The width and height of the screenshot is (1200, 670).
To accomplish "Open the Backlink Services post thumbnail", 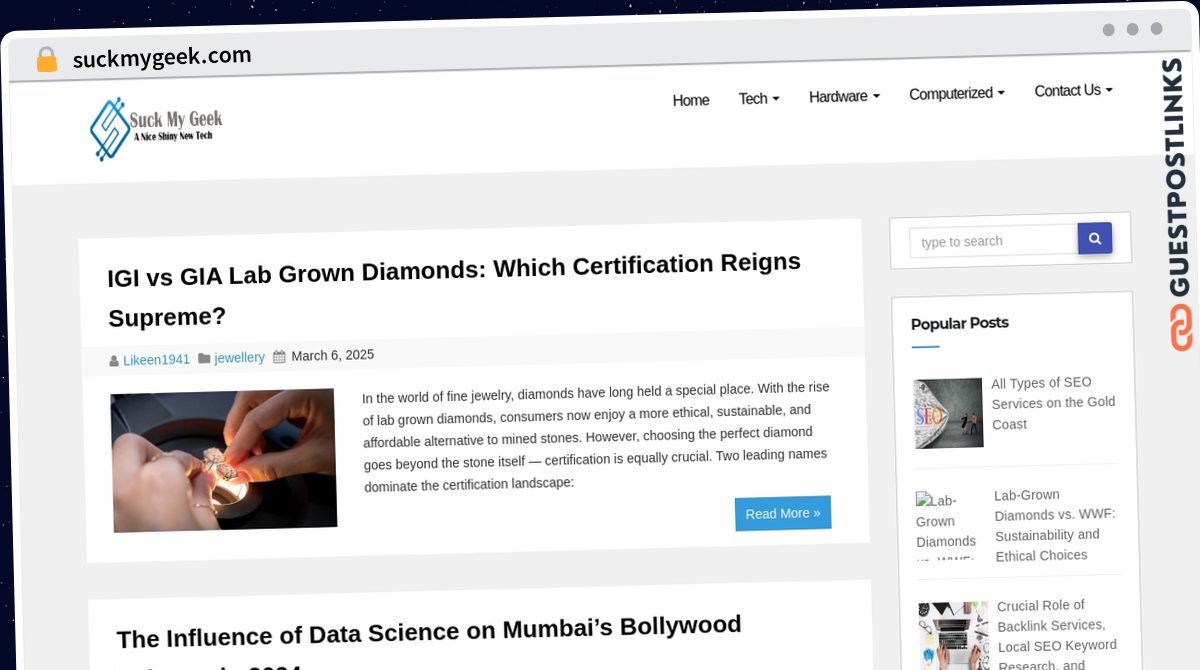I will pos(954,636).
